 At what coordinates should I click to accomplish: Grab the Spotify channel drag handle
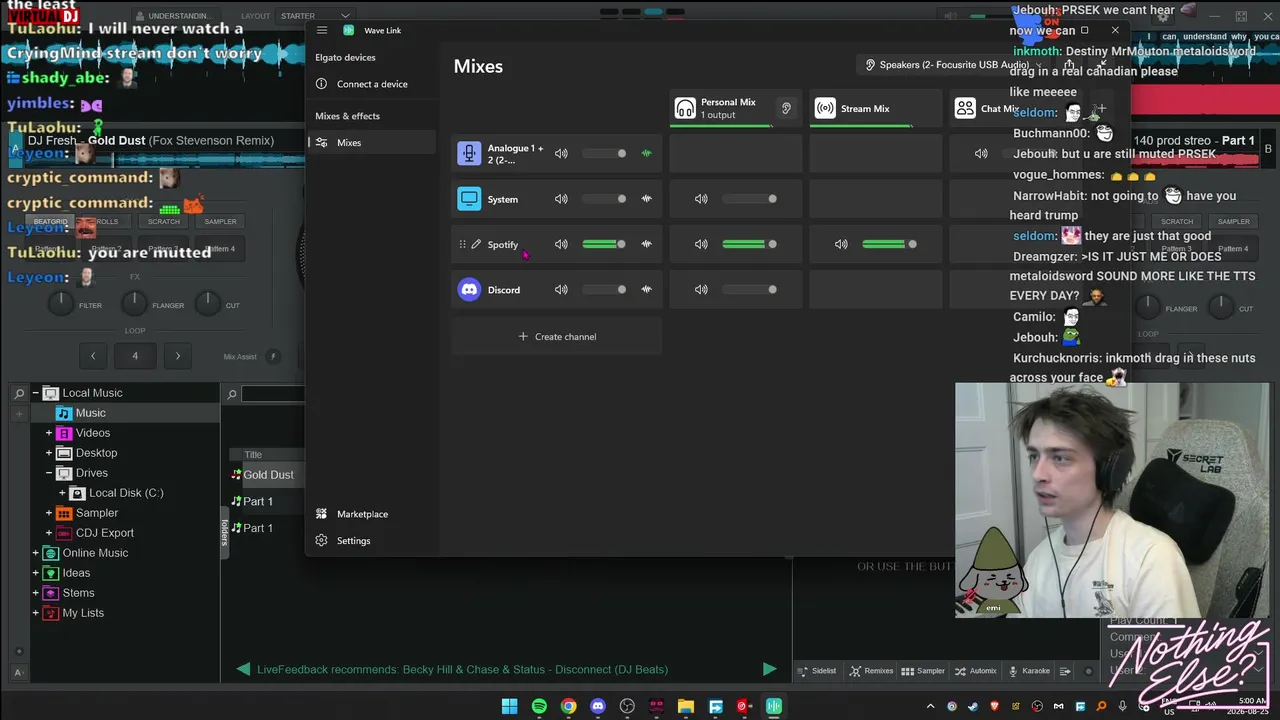(x=462, y=244)
